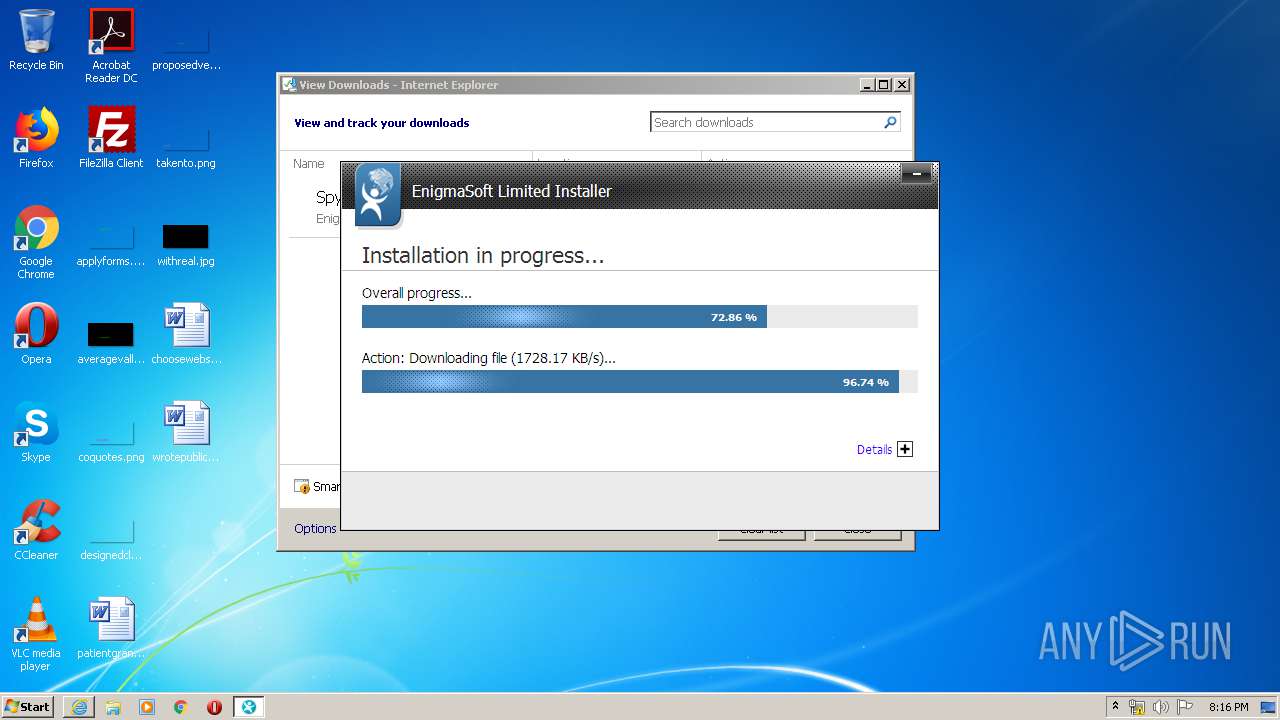
Task: Launch FileZilla Client shortcut
Action: click(x=111, y=138)
